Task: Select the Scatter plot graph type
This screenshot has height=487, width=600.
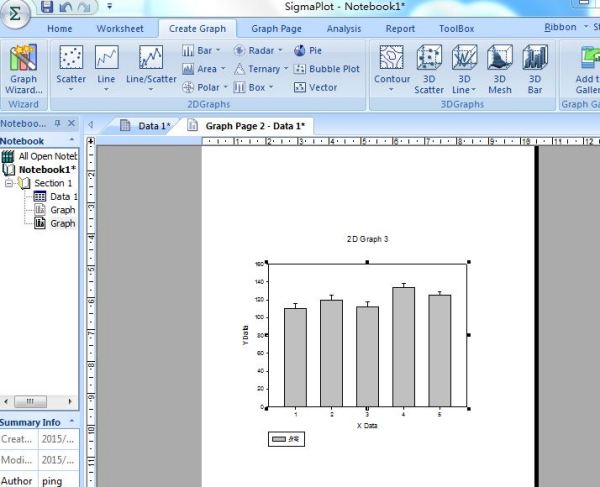Action: [x=71, y=67]
